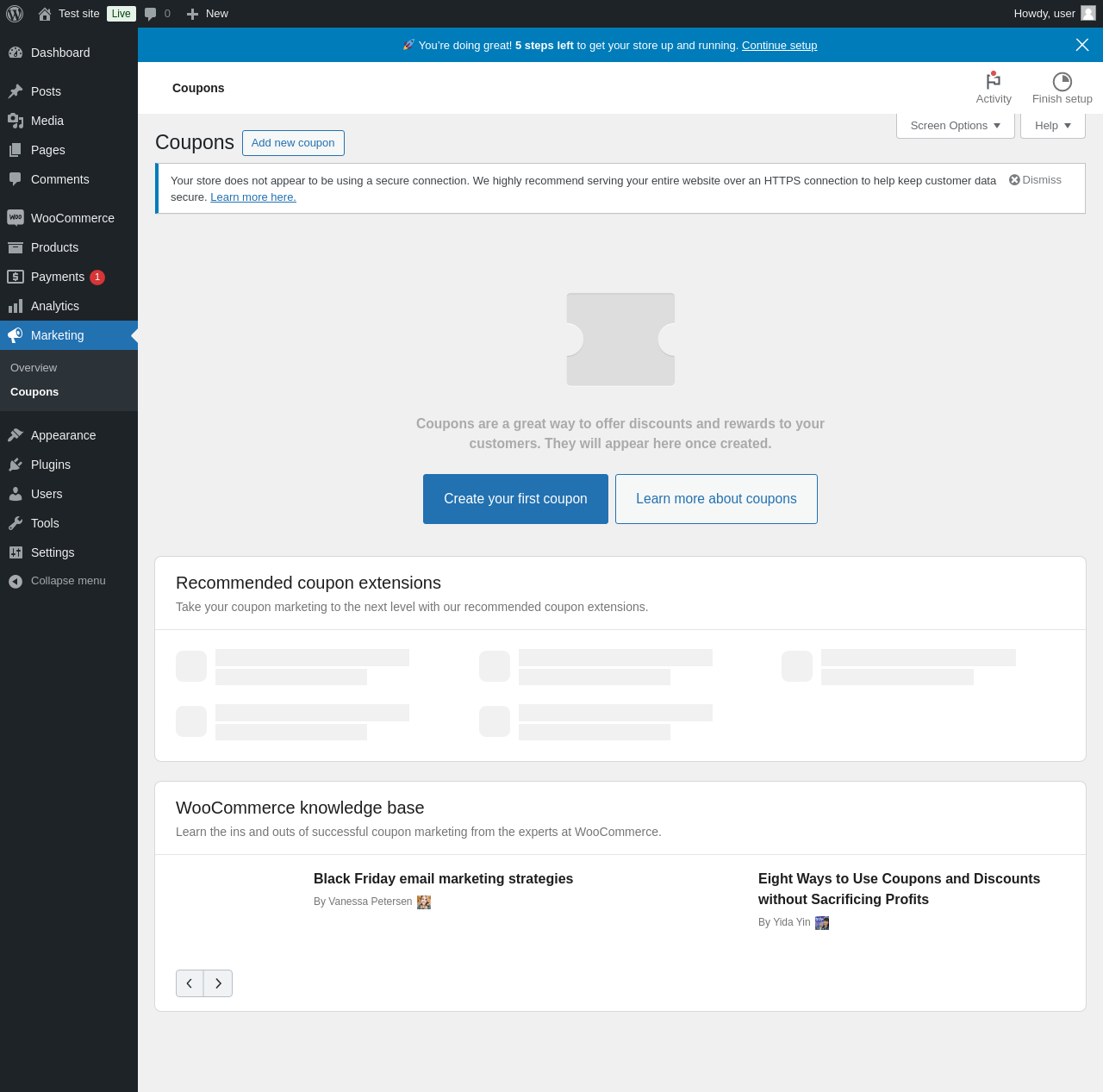Click the Howdy, user account text
The image size is (1103, 1092).
point(1044,14)
